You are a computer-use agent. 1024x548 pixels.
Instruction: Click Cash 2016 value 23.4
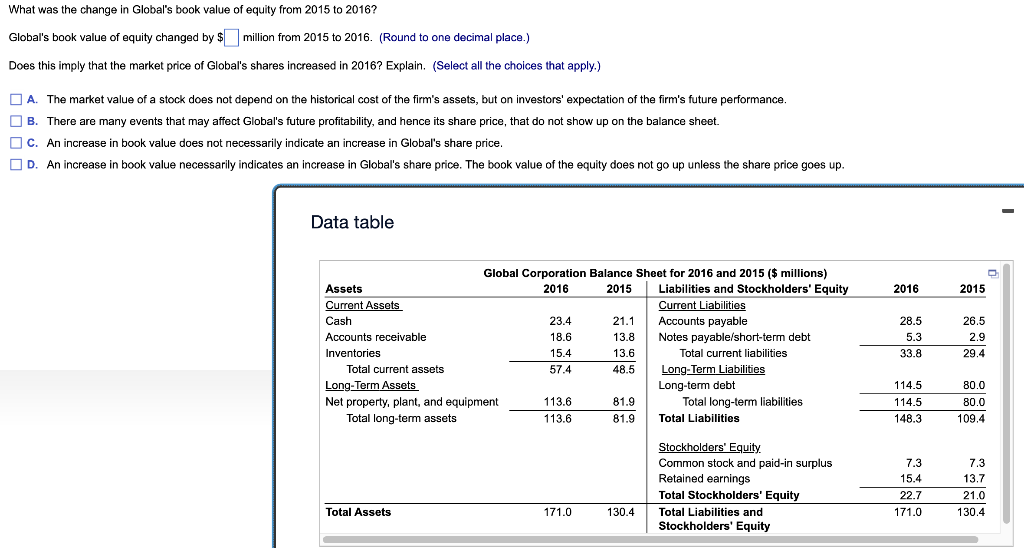pos(560,321)
